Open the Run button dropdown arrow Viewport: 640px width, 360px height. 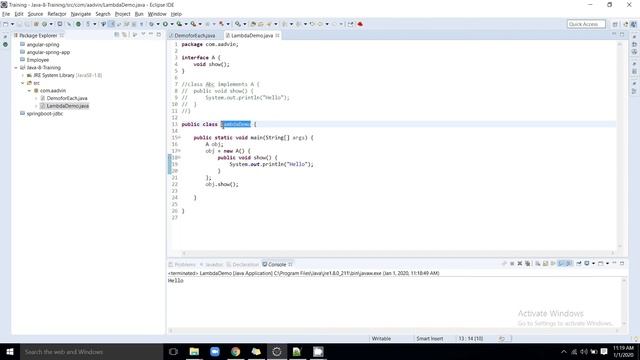172,24
